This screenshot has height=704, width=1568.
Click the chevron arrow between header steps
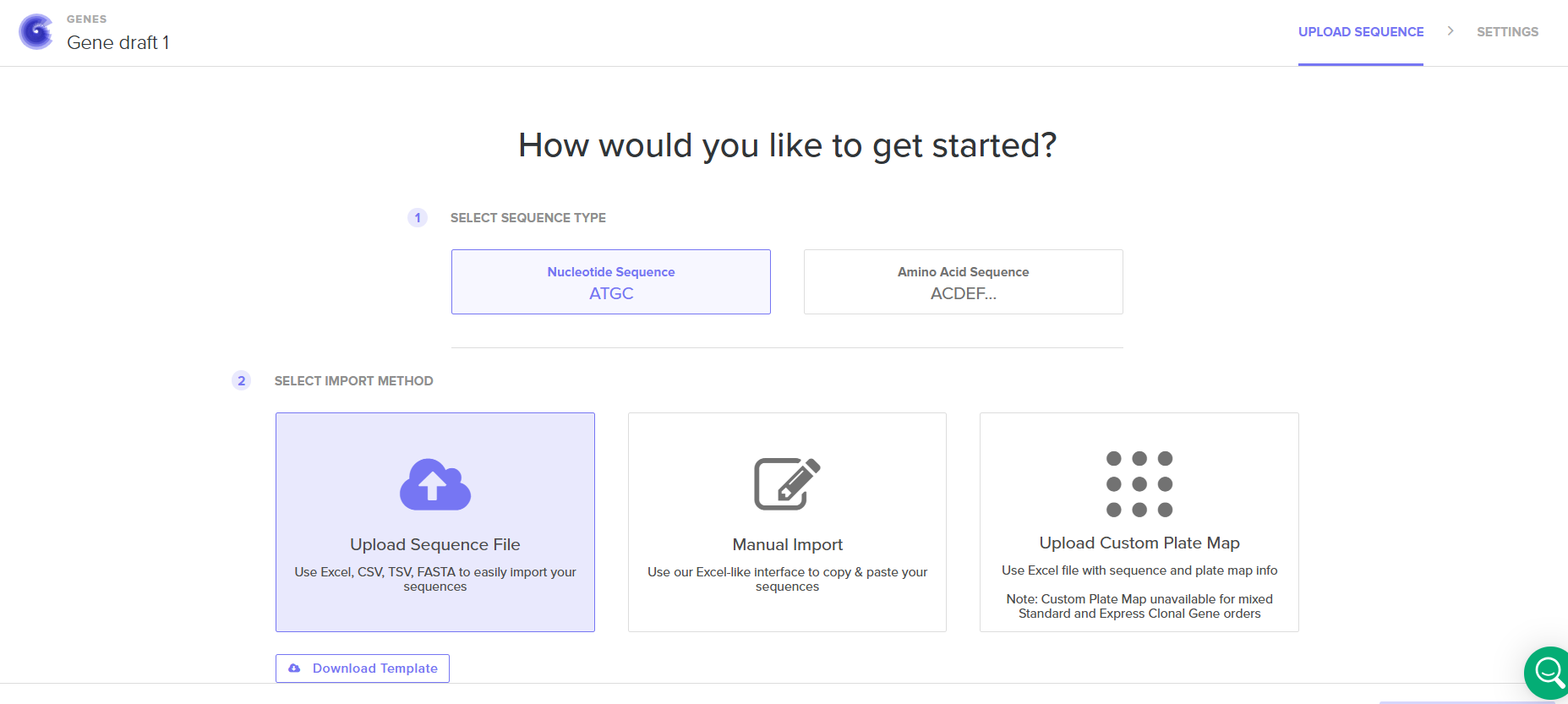pyautogui.click(x=1451, y=31)
